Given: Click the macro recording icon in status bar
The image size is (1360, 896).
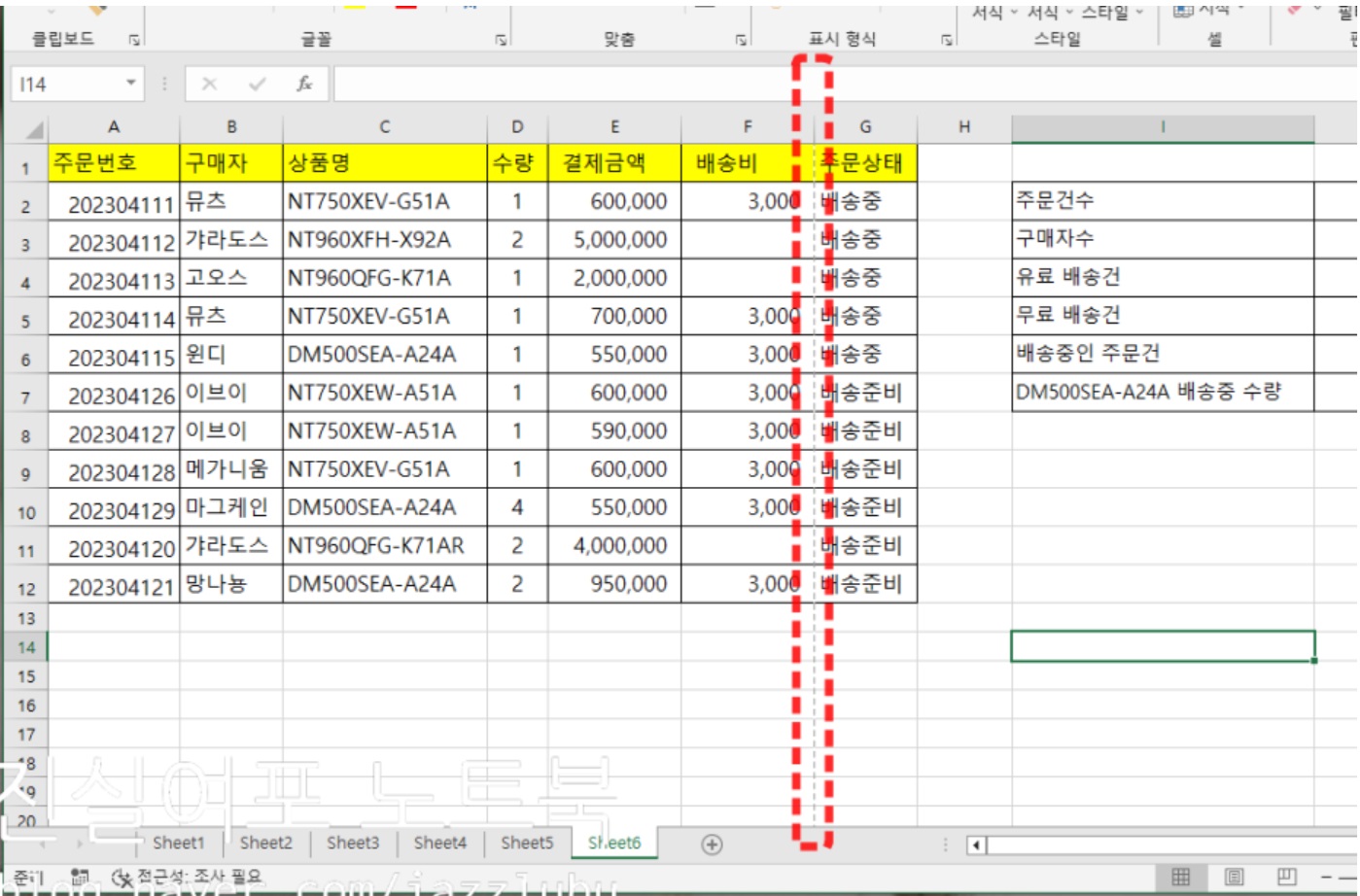Looking at the screenshot, I should (x=81, y=878).
